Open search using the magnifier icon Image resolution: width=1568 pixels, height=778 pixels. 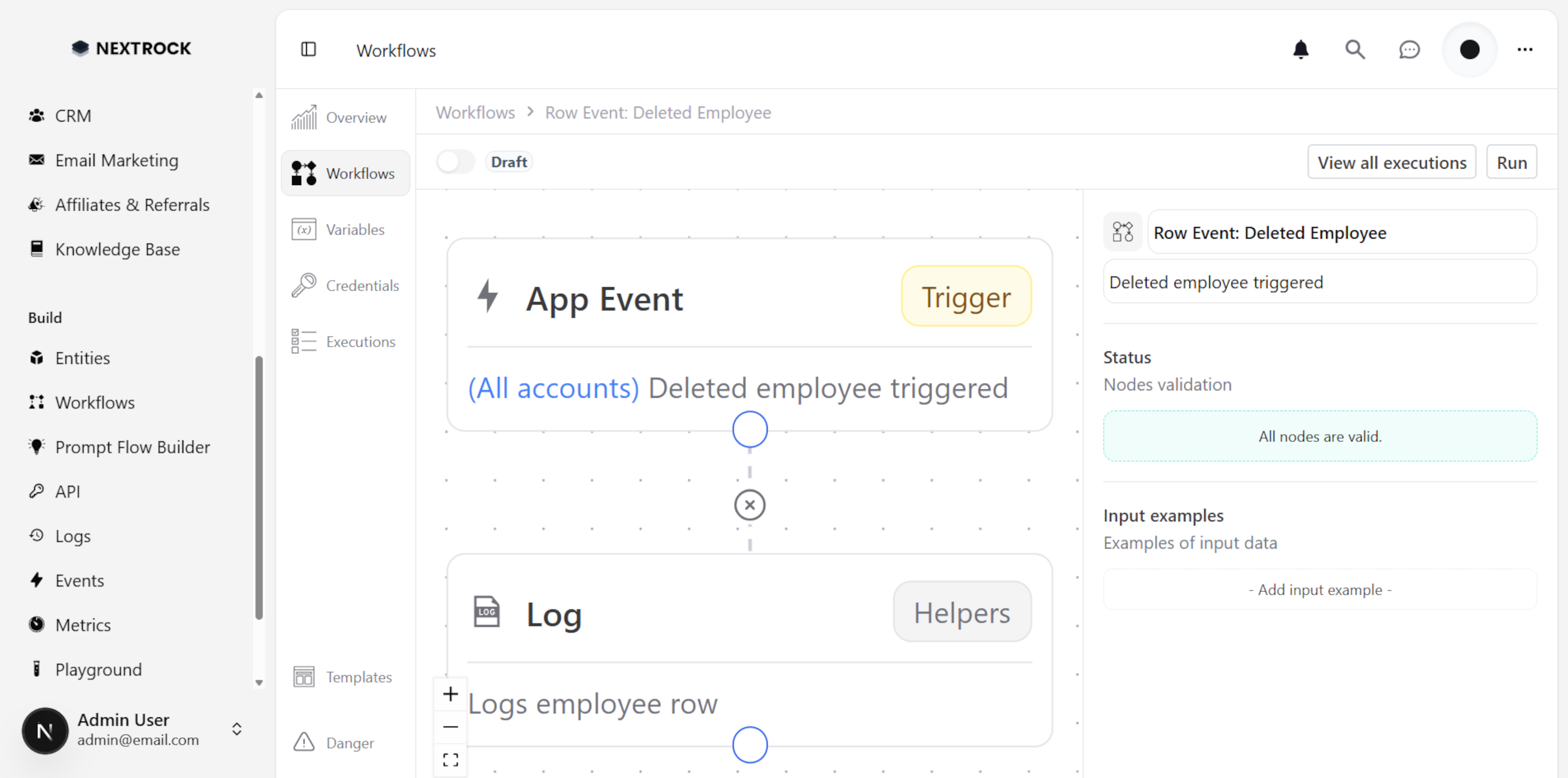tap(1355, 50)
